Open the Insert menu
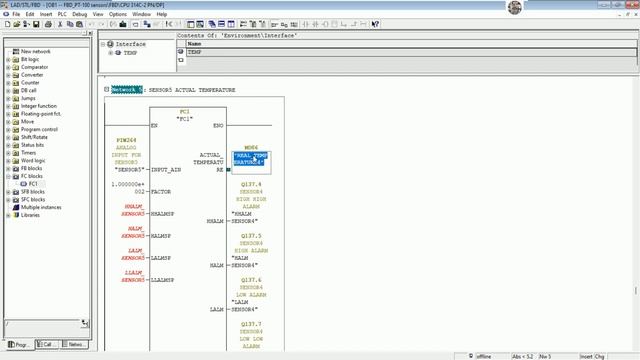 coord(46,14)
